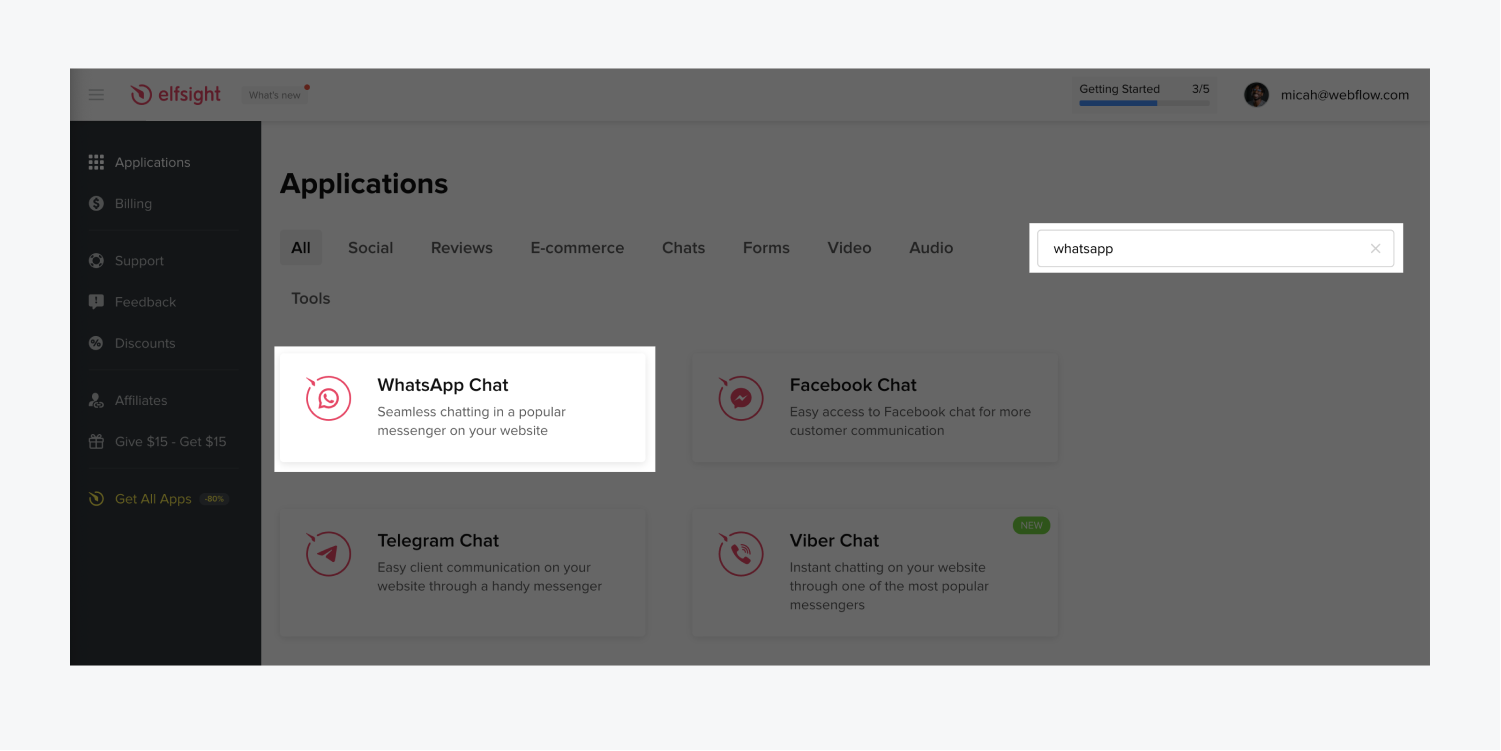Open the micah@webflow.com user avatar

coord(1256,95)
